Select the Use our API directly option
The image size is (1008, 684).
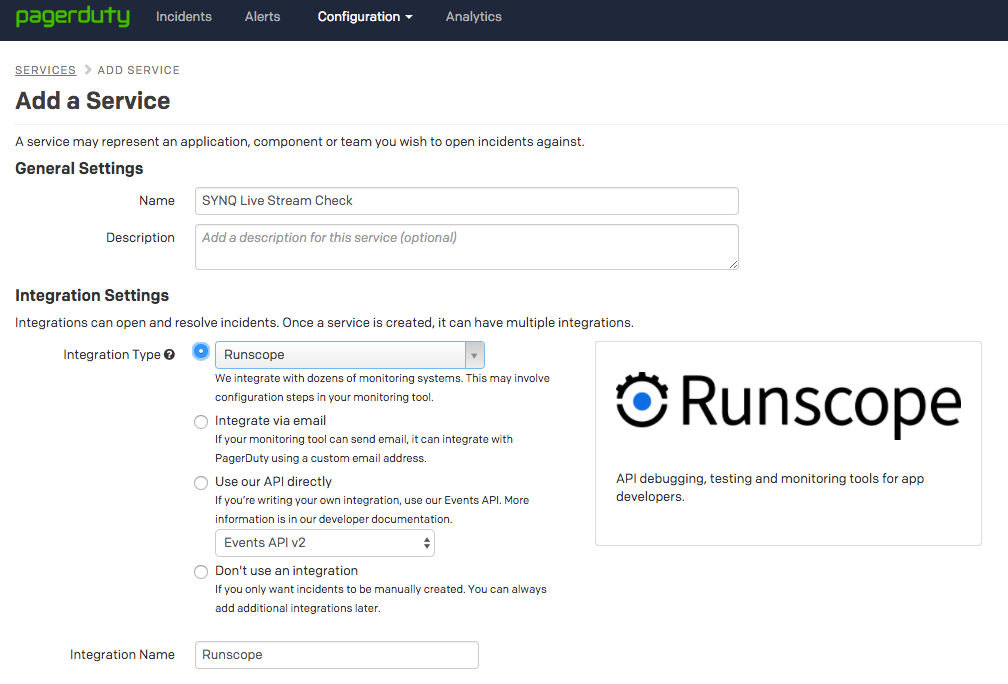(201, 482)
